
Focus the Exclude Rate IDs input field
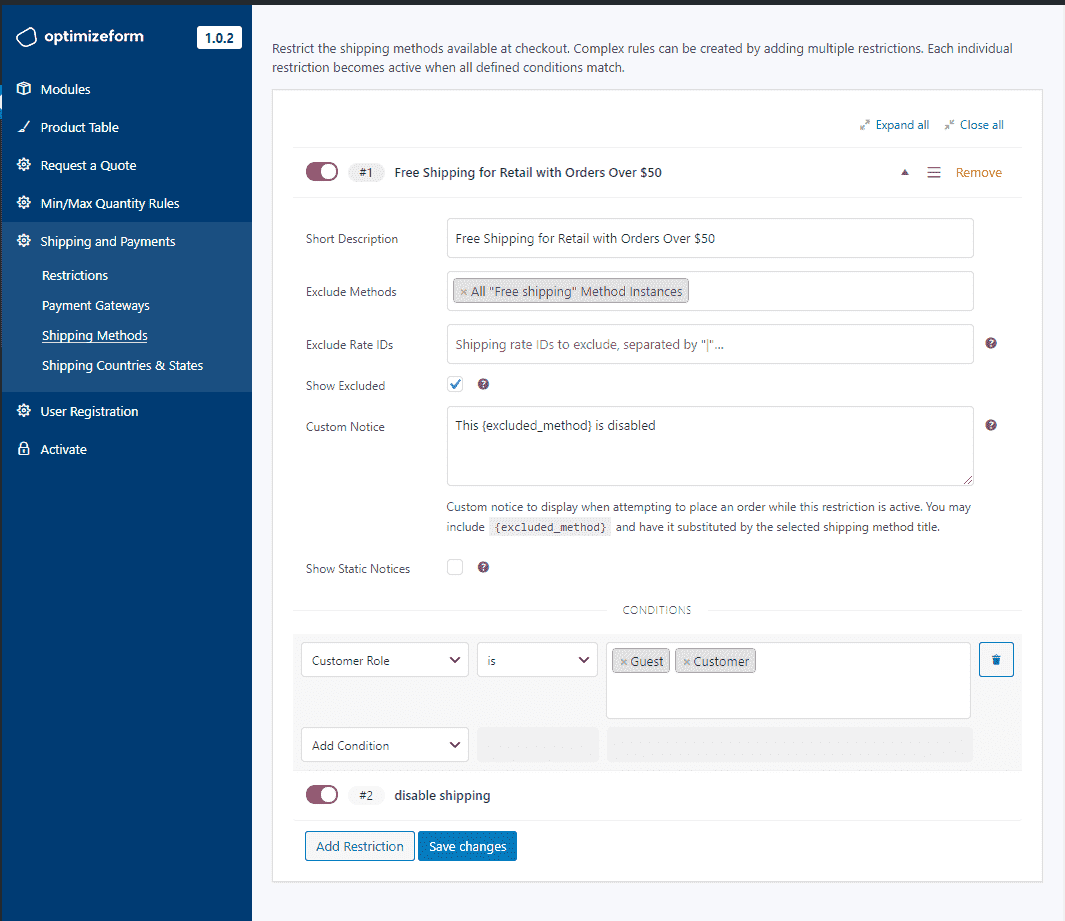click(710, 344)
